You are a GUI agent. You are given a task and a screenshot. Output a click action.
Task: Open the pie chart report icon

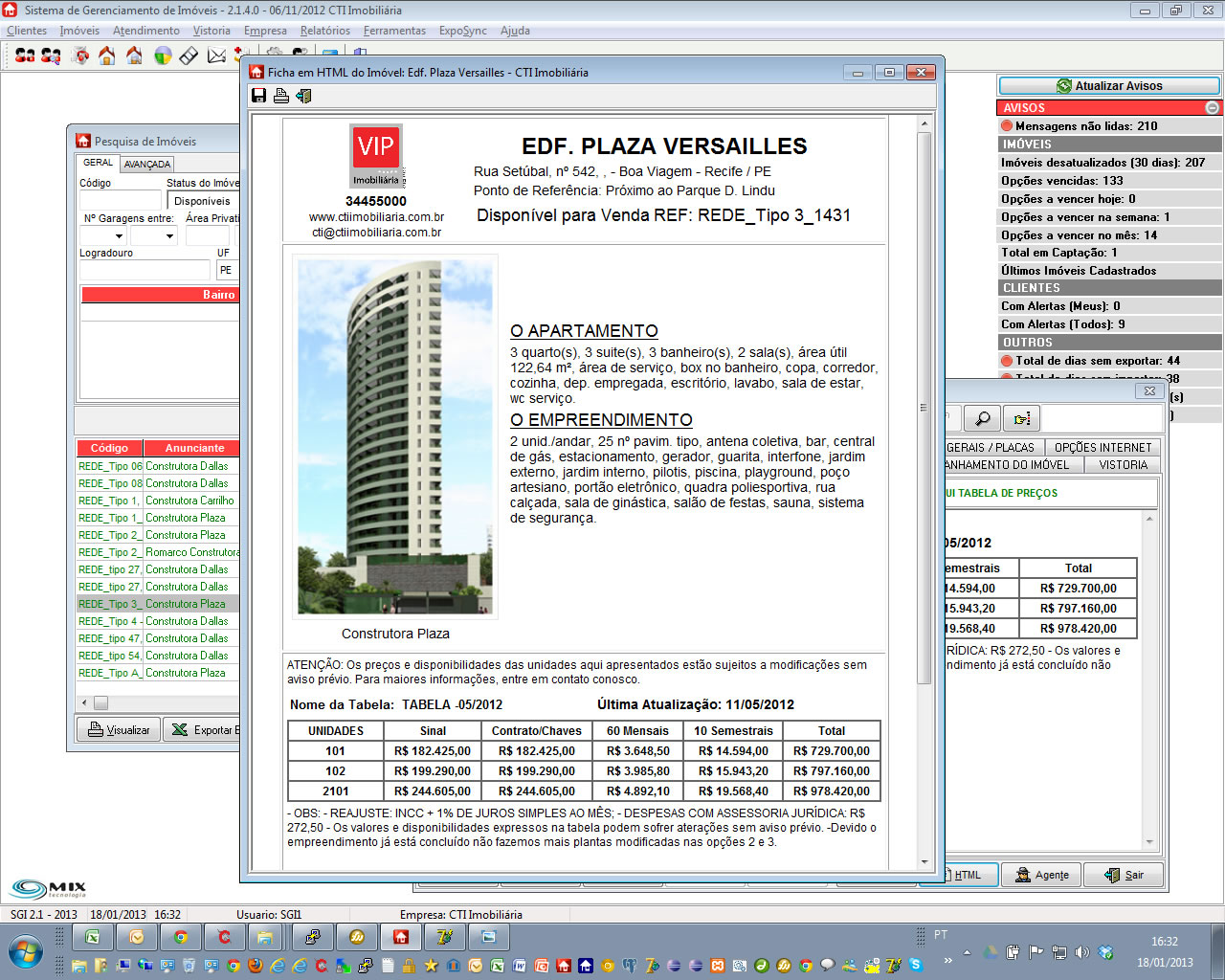click(x=163, y=56)
